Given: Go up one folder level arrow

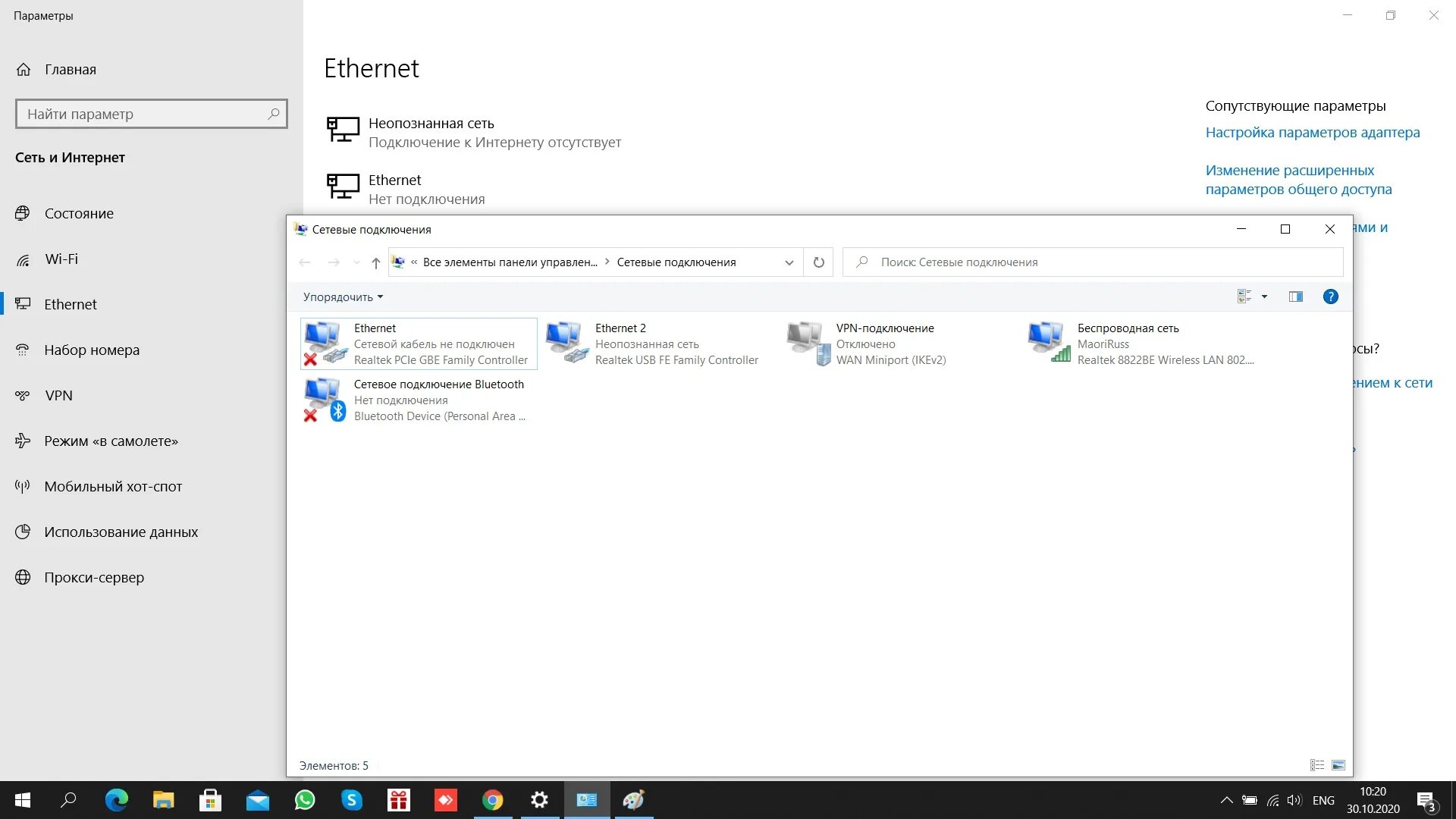Looking at the screenshot, I should pyautogui.click(x=375, y=262).
